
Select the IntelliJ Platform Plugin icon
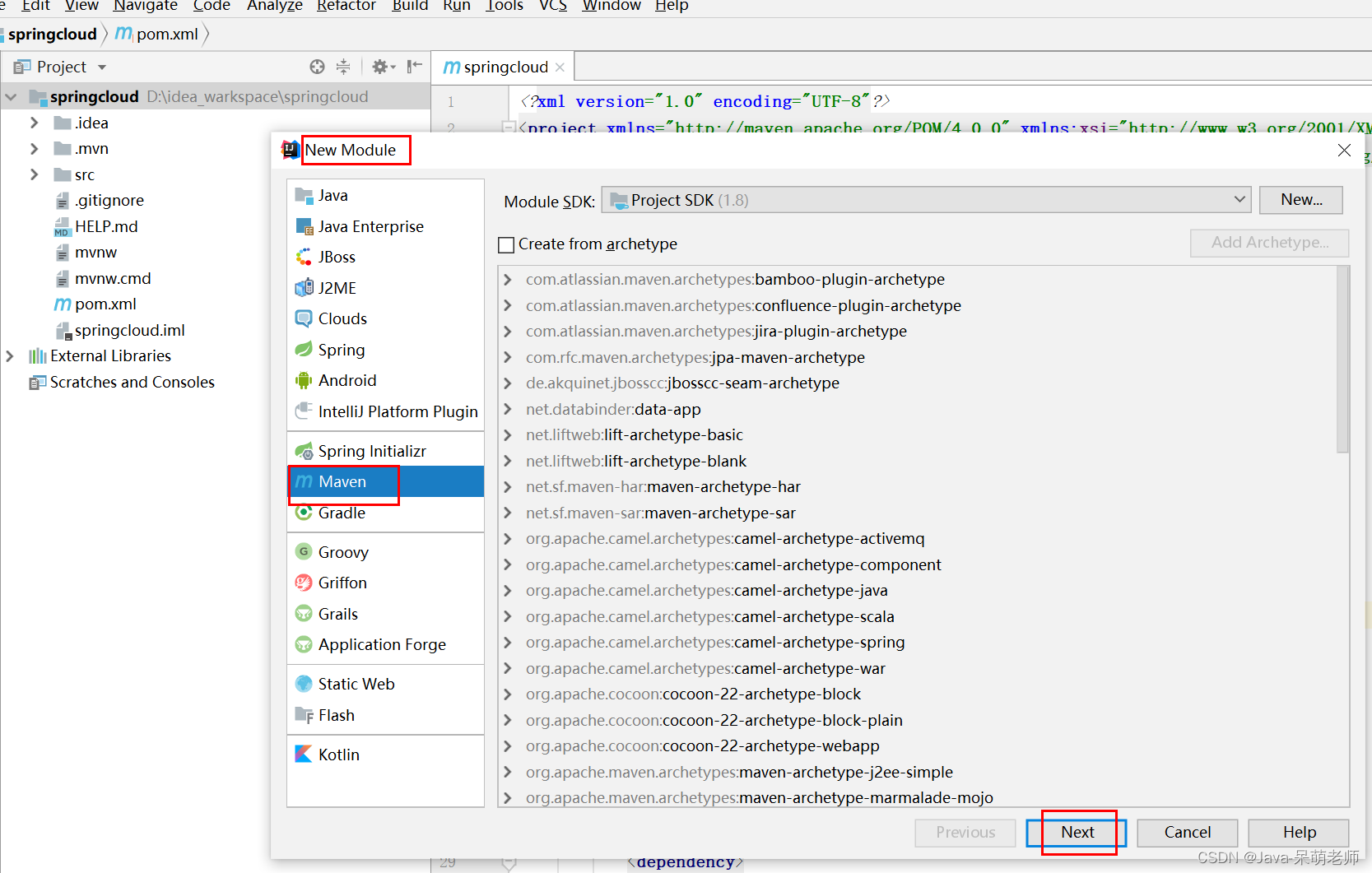point(304,411)
